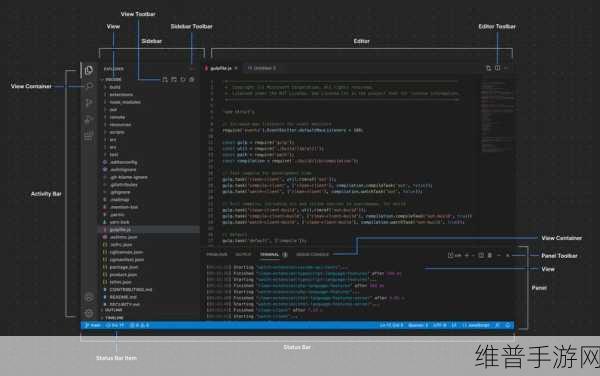The height and width of the screenshot is (376, 600).
Task: Open the Manage gear menu
Action: click(x=89, y=313)
